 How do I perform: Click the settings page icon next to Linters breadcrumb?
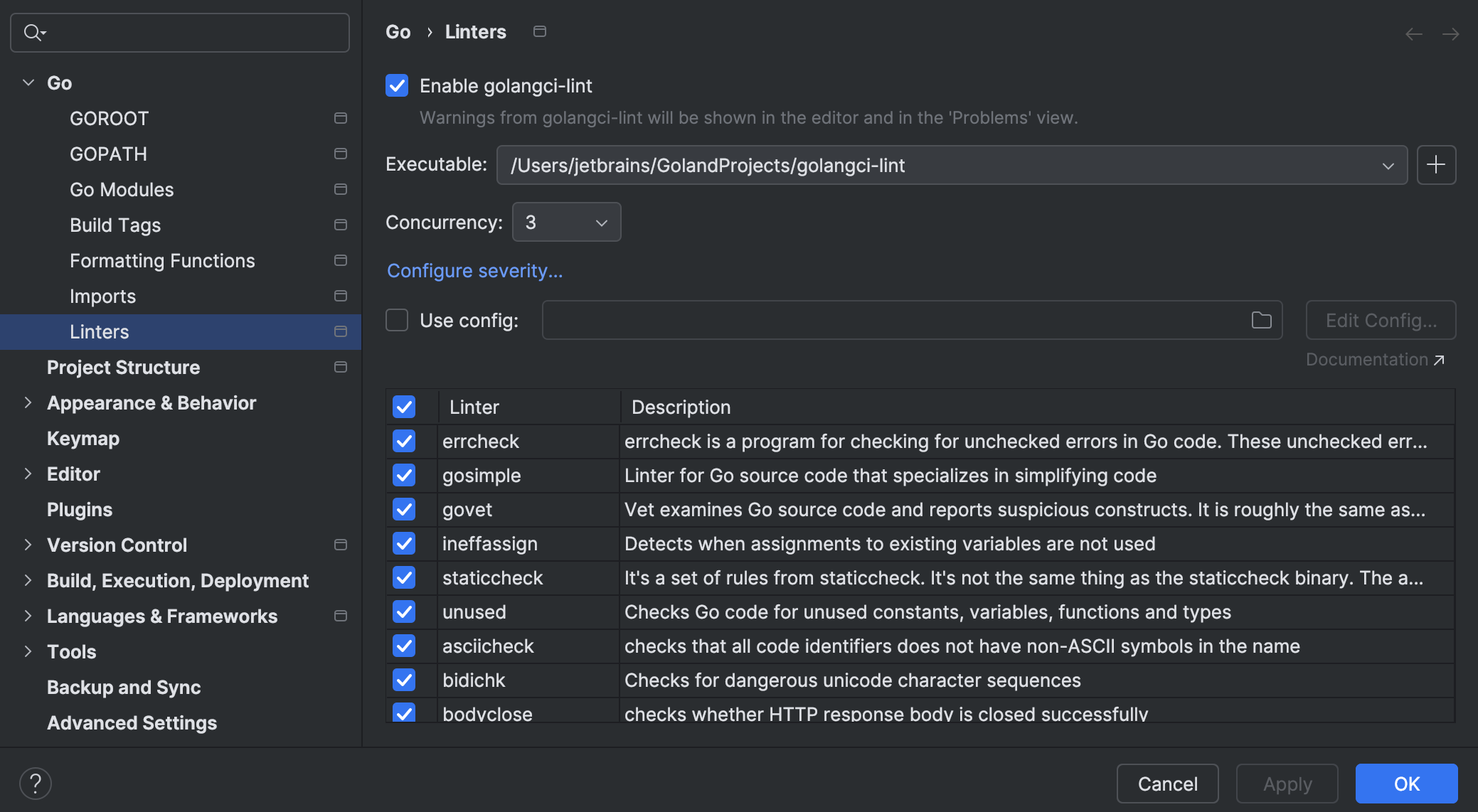(x=538, y=31)
